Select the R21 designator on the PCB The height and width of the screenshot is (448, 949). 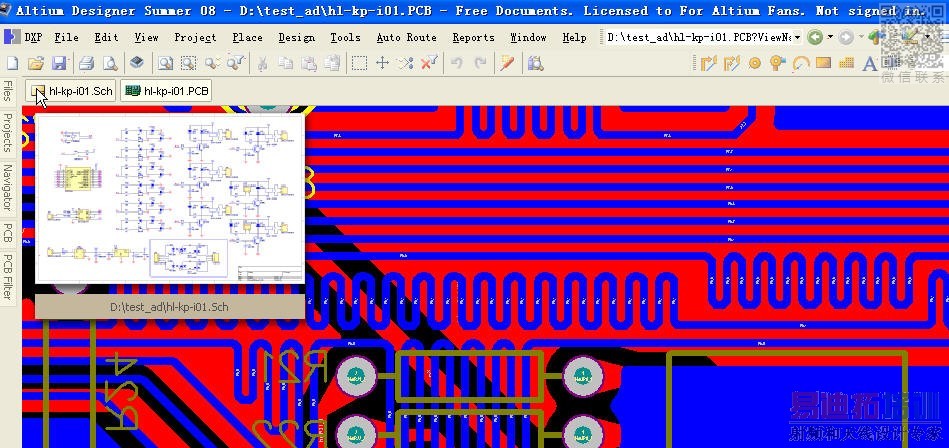click(296, 366)
